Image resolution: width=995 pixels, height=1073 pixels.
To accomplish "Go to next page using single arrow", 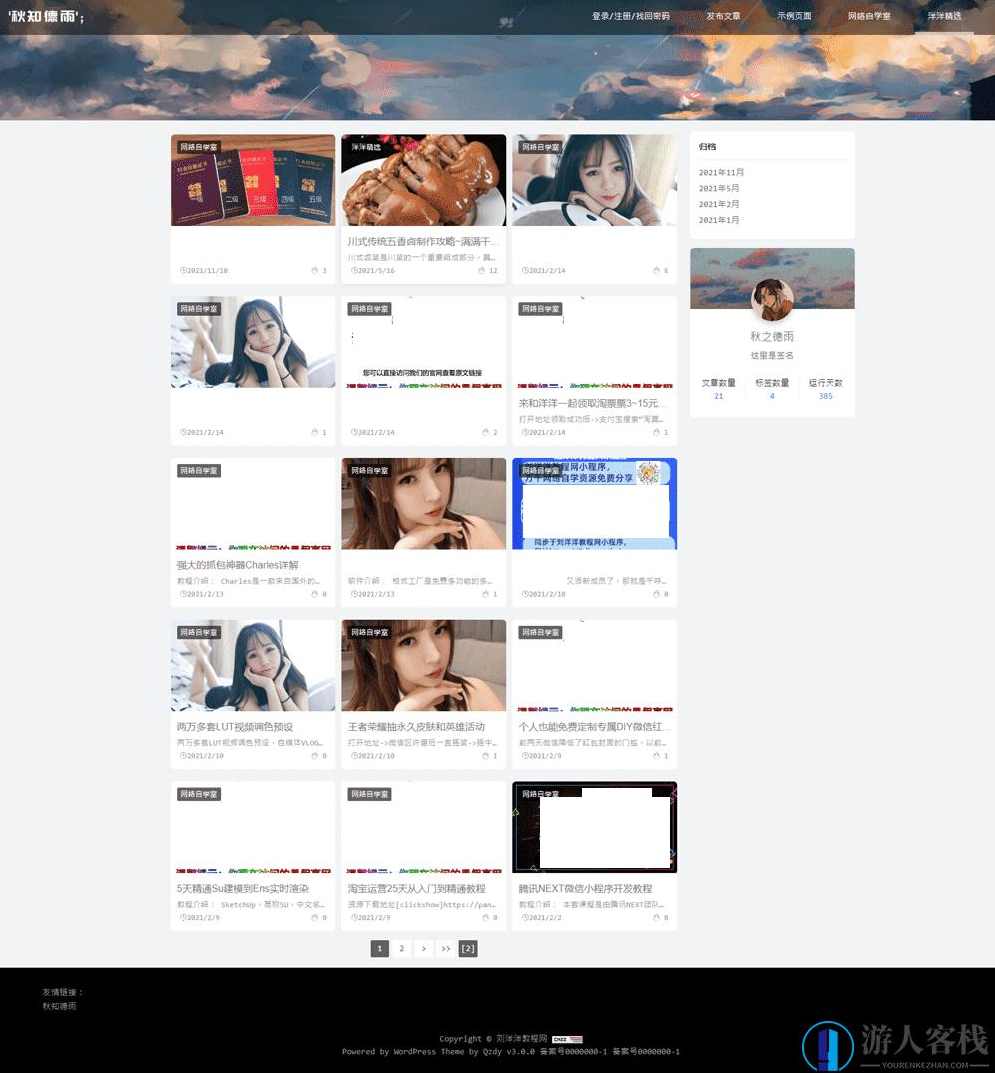I will point(424,948).
